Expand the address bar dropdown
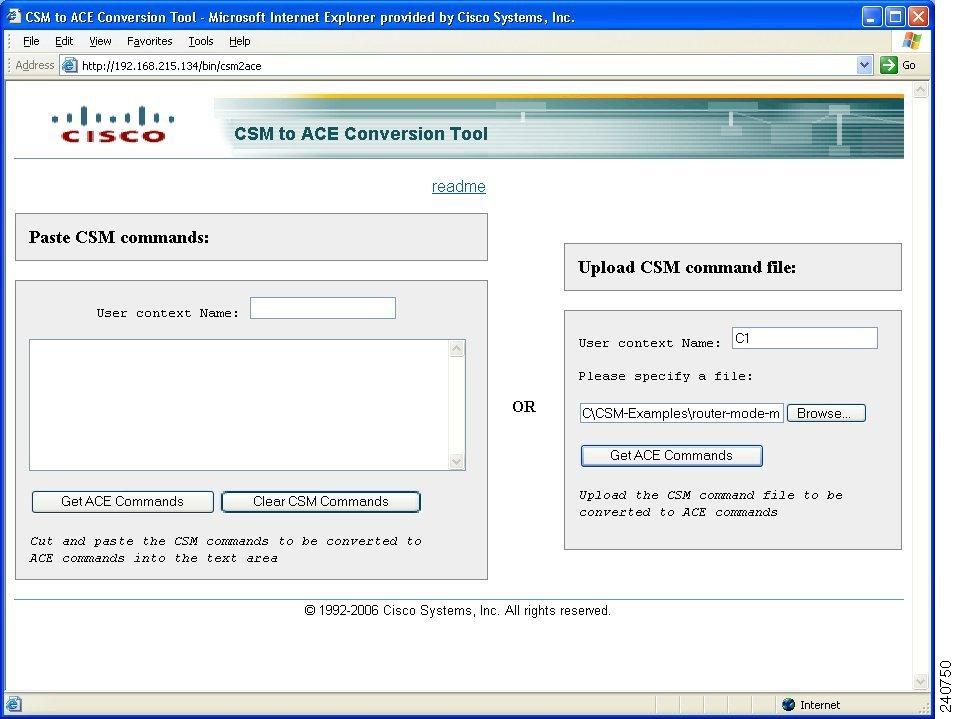The height and width of the screenshot is (719, 954). 865,65
